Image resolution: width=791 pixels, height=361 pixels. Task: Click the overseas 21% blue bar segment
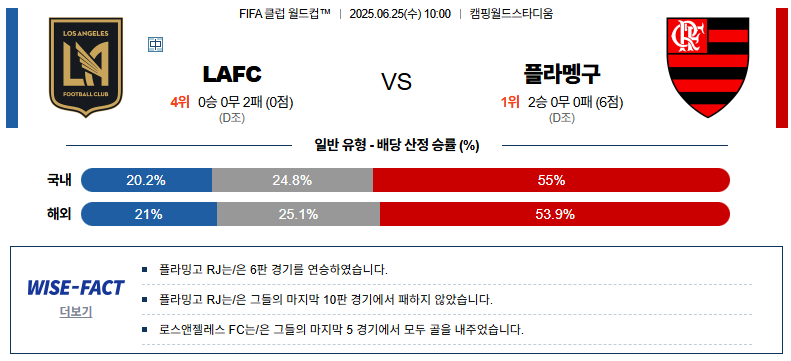[149, 214]
